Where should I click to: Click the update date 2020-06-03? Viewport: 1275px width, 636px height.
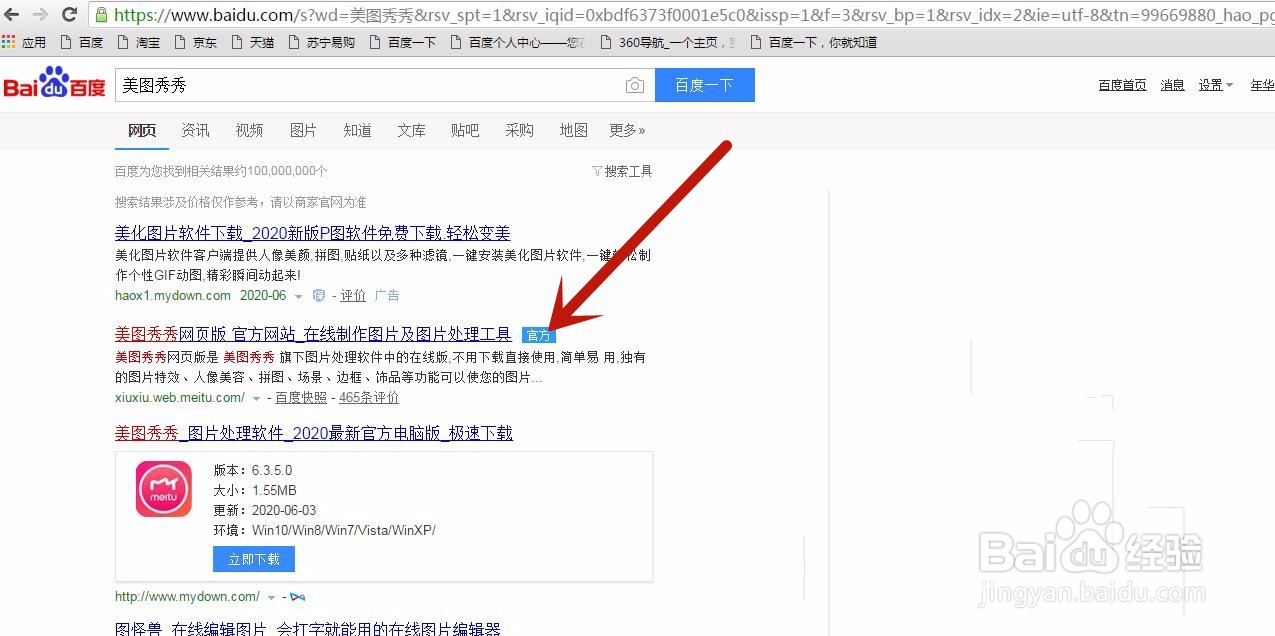(x=284, y=510)
